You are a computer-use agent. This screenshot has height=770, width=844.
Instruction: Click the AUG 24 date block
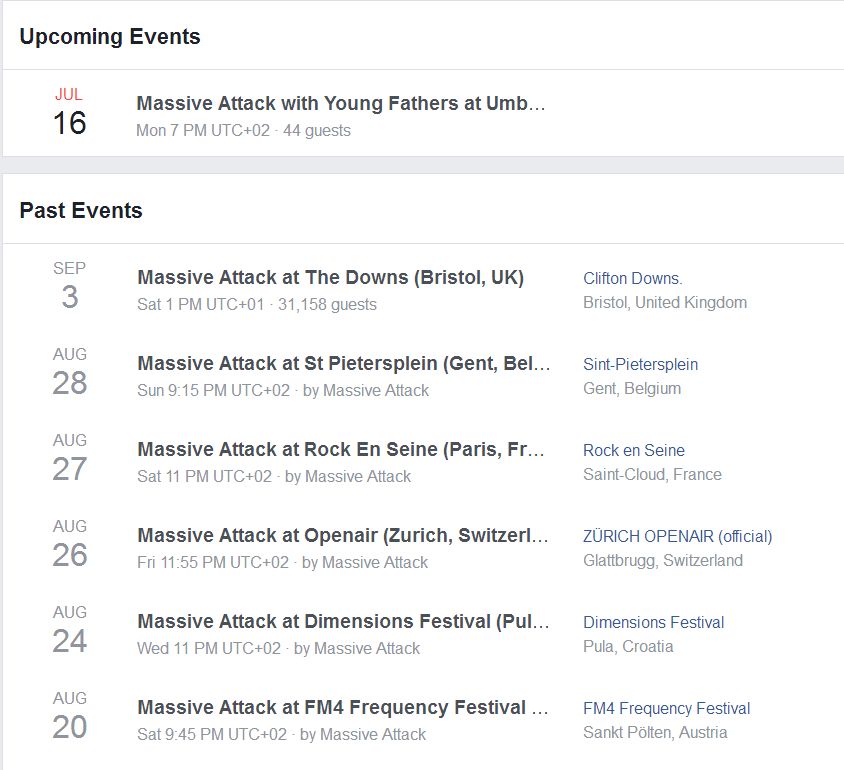coord(69,630)
